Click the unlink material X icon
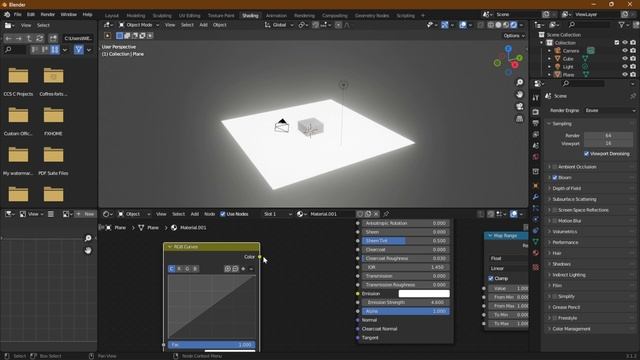The height and width of the screenshot is (360, 640). coord(376,214)
